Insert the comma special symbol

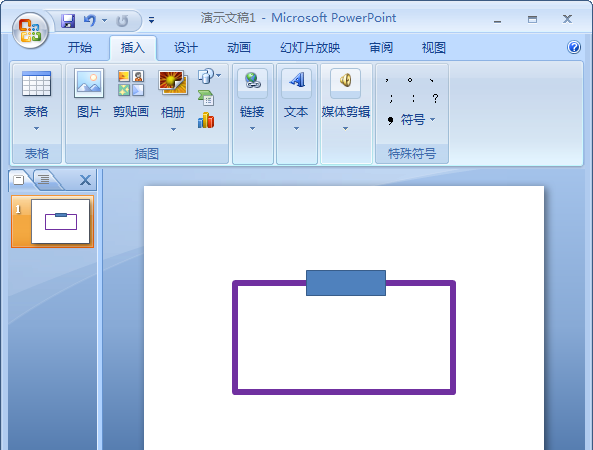[387, 80]
